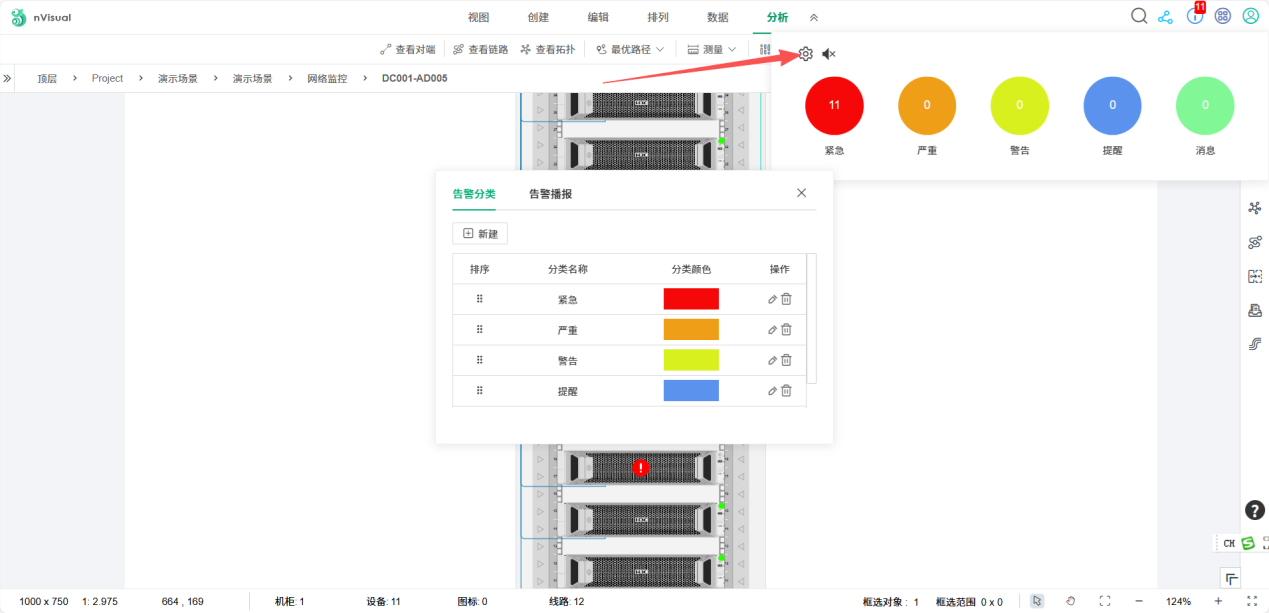Image resolution: width=1269 pixels, height=613 pixels.
Task: Click the sliders icon after 测量
Action: [x=765, y=49]
